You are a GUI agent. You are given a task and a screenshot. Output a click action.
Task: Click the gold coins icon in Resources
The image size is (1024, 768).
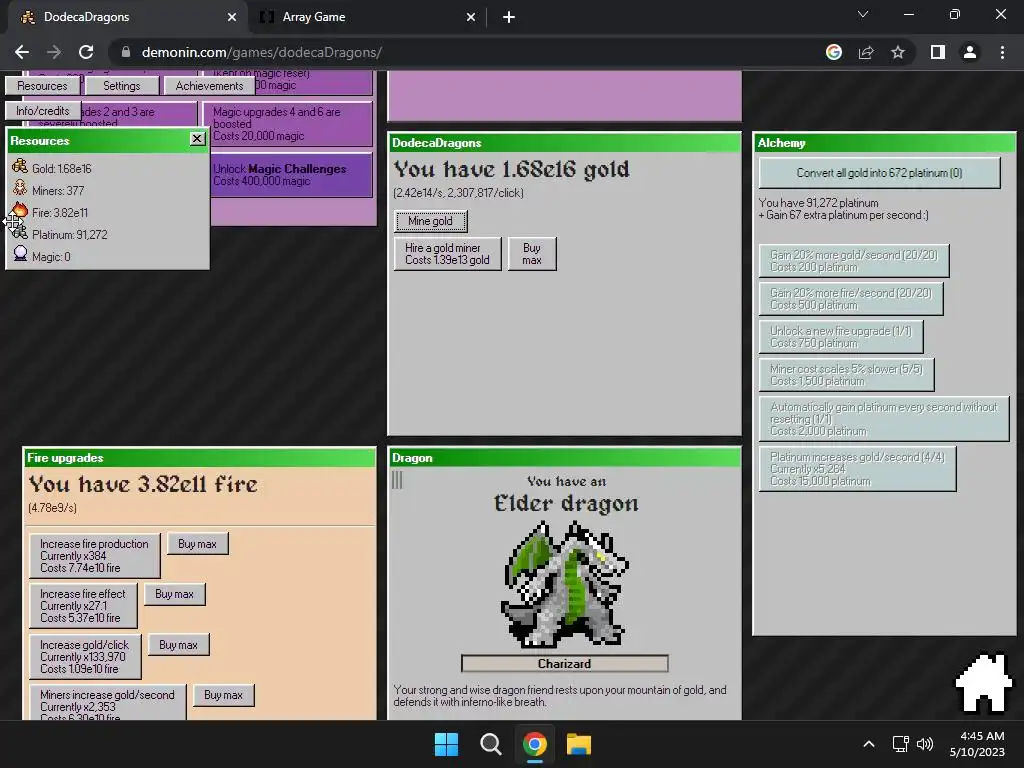[20, 167]
